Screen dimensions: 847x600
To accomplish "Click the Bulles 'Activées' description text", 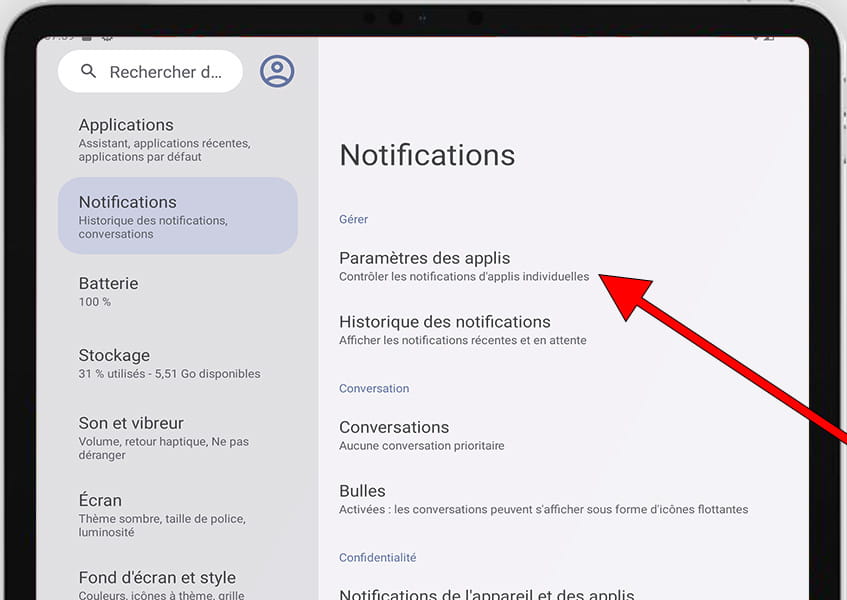I will pyautogui.click(x=543, y=509).
